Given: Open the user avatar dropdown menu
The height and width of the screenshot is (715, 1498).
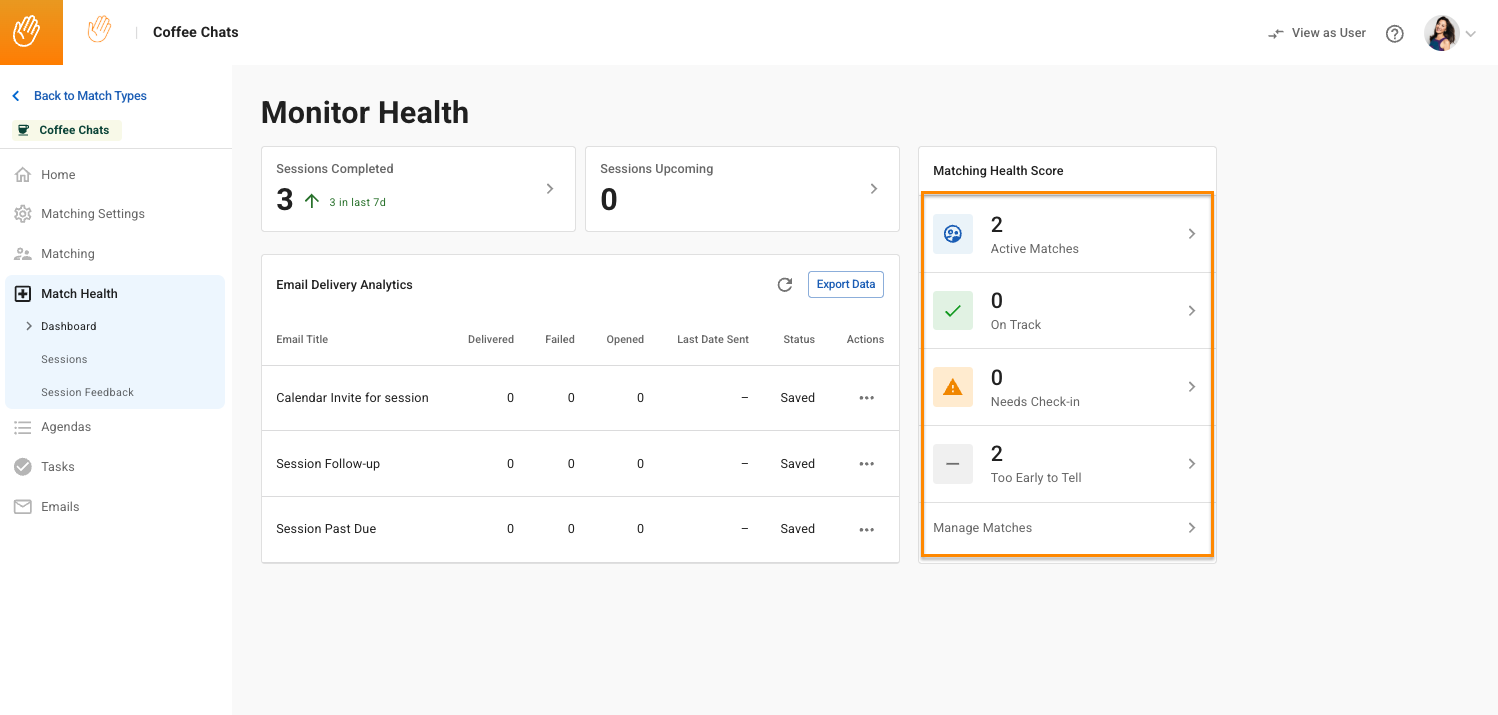Looking at the screenshot, I should pyautogui.click(x=1450, y=34).
